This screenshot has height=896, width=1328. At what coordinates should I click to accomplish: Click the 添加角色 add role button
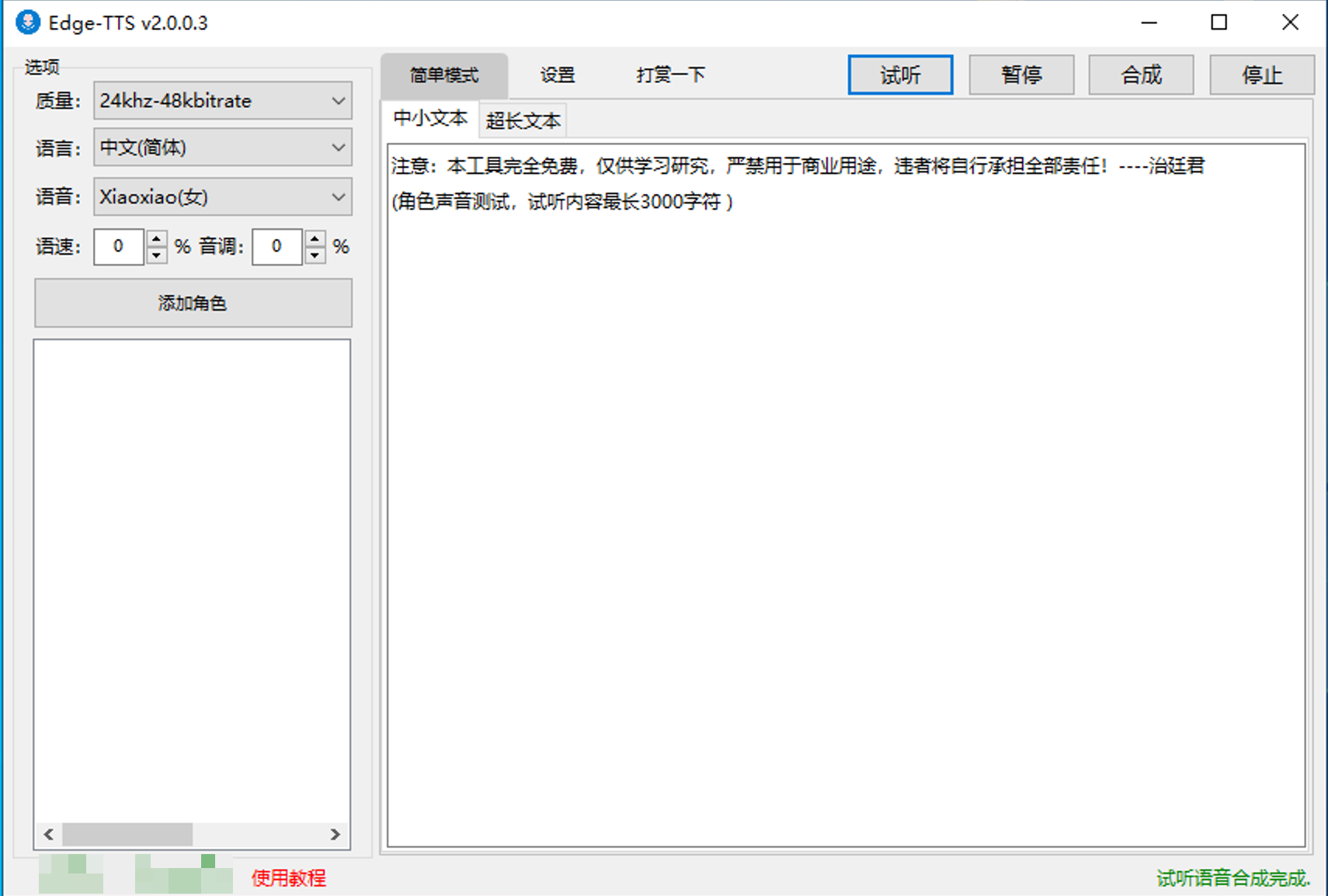click(x=193, y=303)
